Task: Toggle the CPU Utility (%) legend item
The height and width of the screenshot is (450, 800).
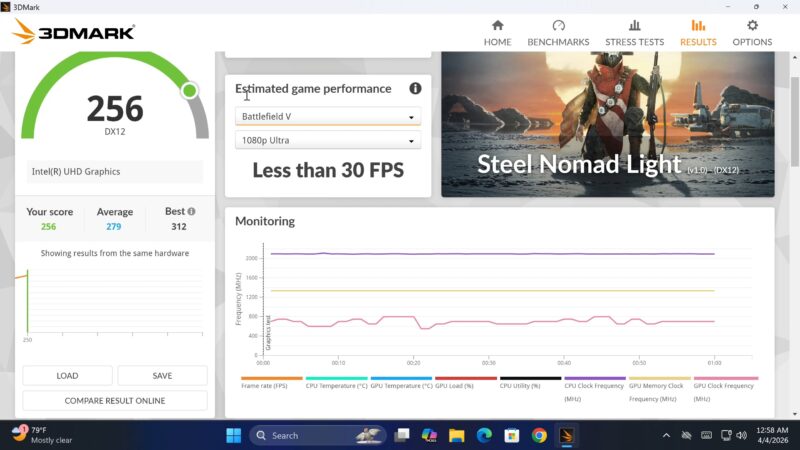Action: [x=530, y=382]
